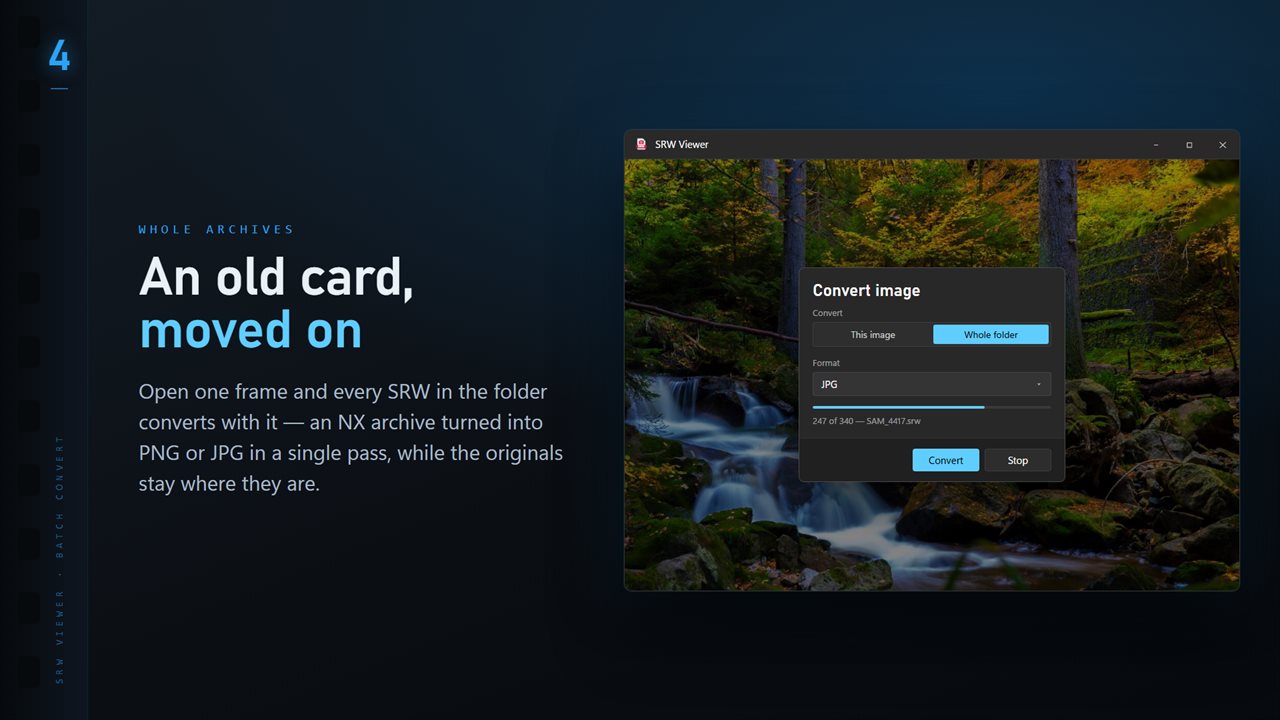Minimize the SRW Viewer window

[x=1156, y=145]
